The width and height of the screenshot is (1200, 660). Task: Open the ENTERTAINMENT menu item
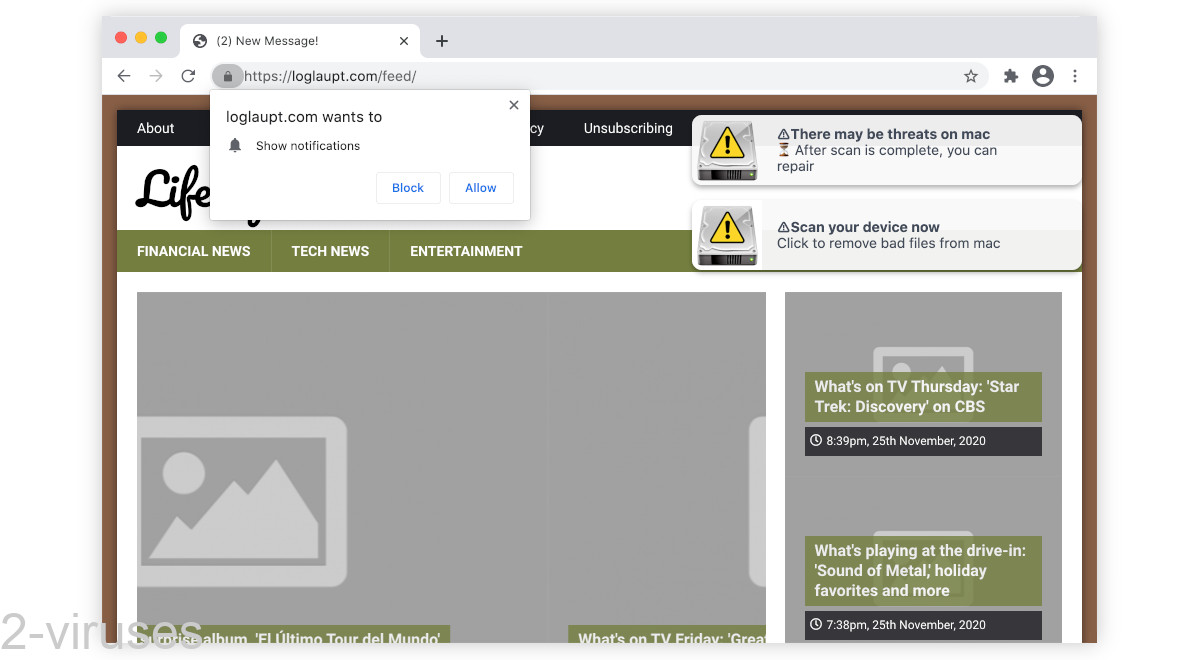click(465, 251)
